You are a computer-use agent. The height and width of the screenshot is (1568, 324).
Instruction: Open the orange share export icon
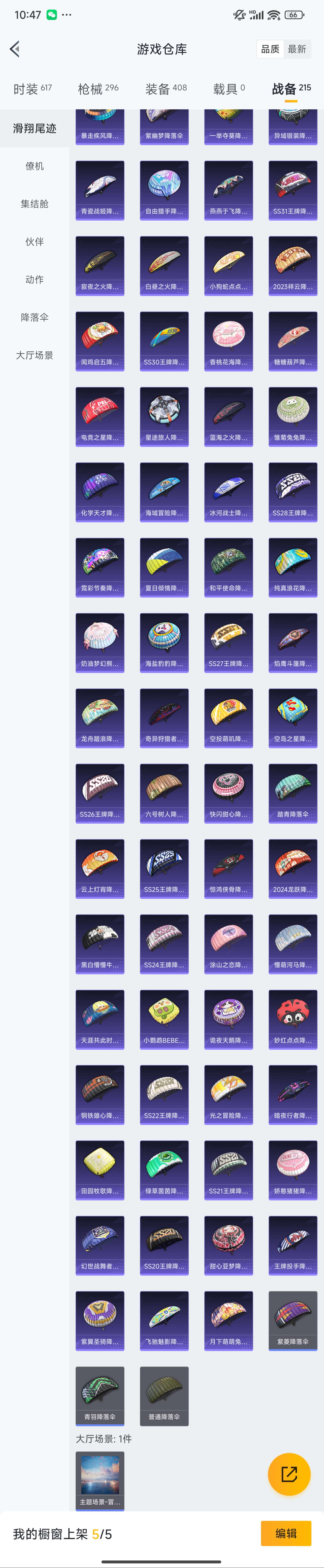[x=289, y=1474]
